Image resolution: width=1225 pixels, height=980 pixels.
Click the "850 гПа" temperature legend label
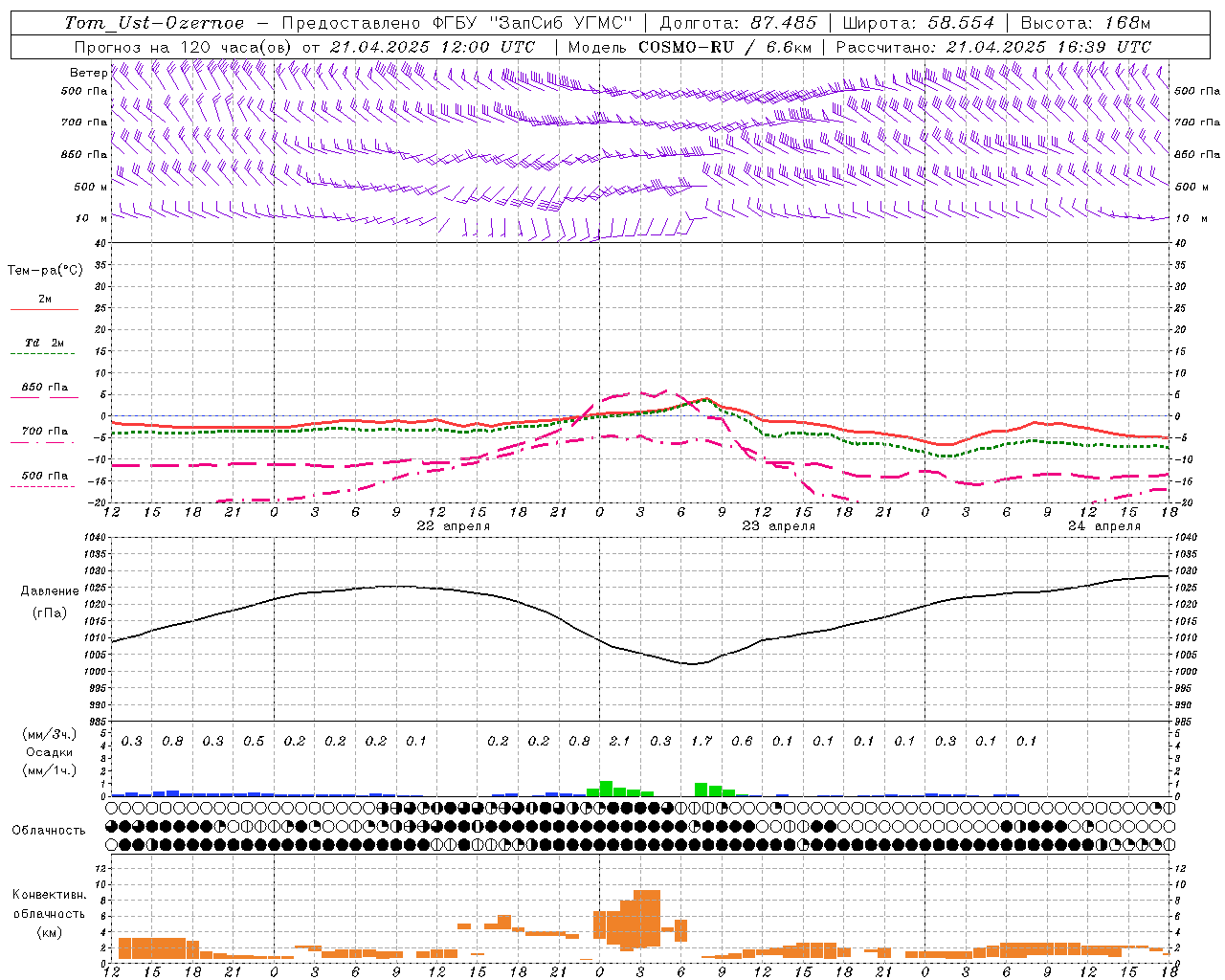click(x=45, y=388)
